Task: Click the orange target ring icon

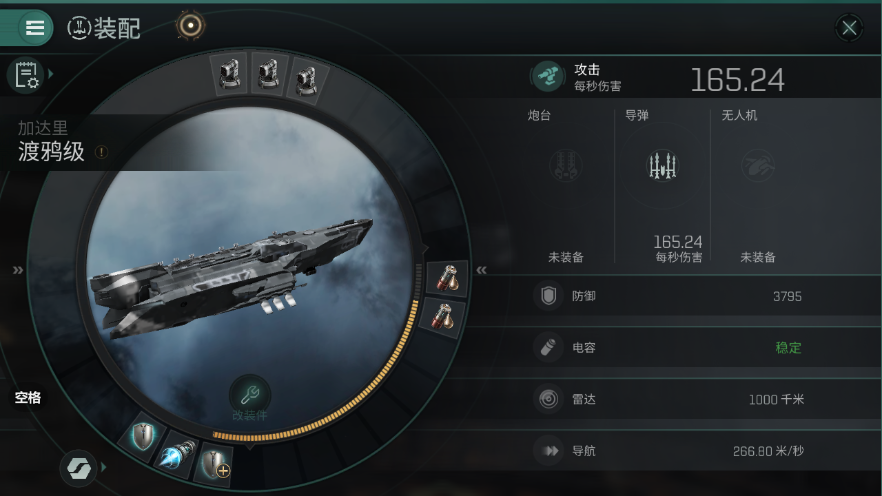Action: point(191,25)
